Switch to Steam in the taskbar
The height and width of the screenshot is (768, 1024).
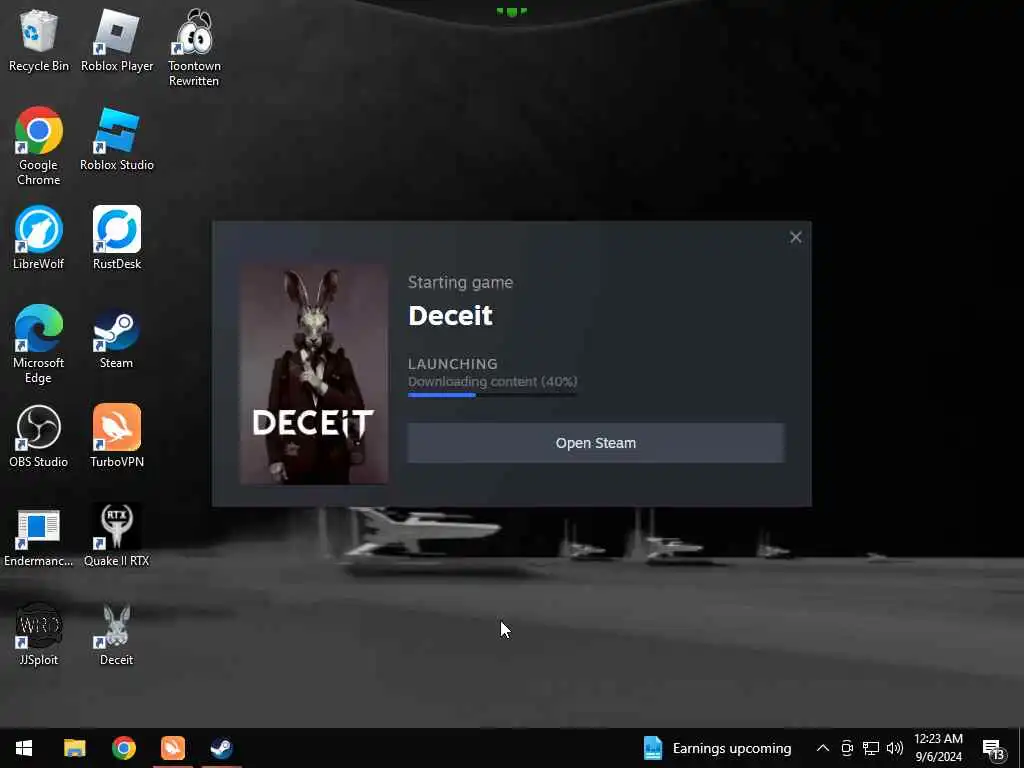pos(222,748)
